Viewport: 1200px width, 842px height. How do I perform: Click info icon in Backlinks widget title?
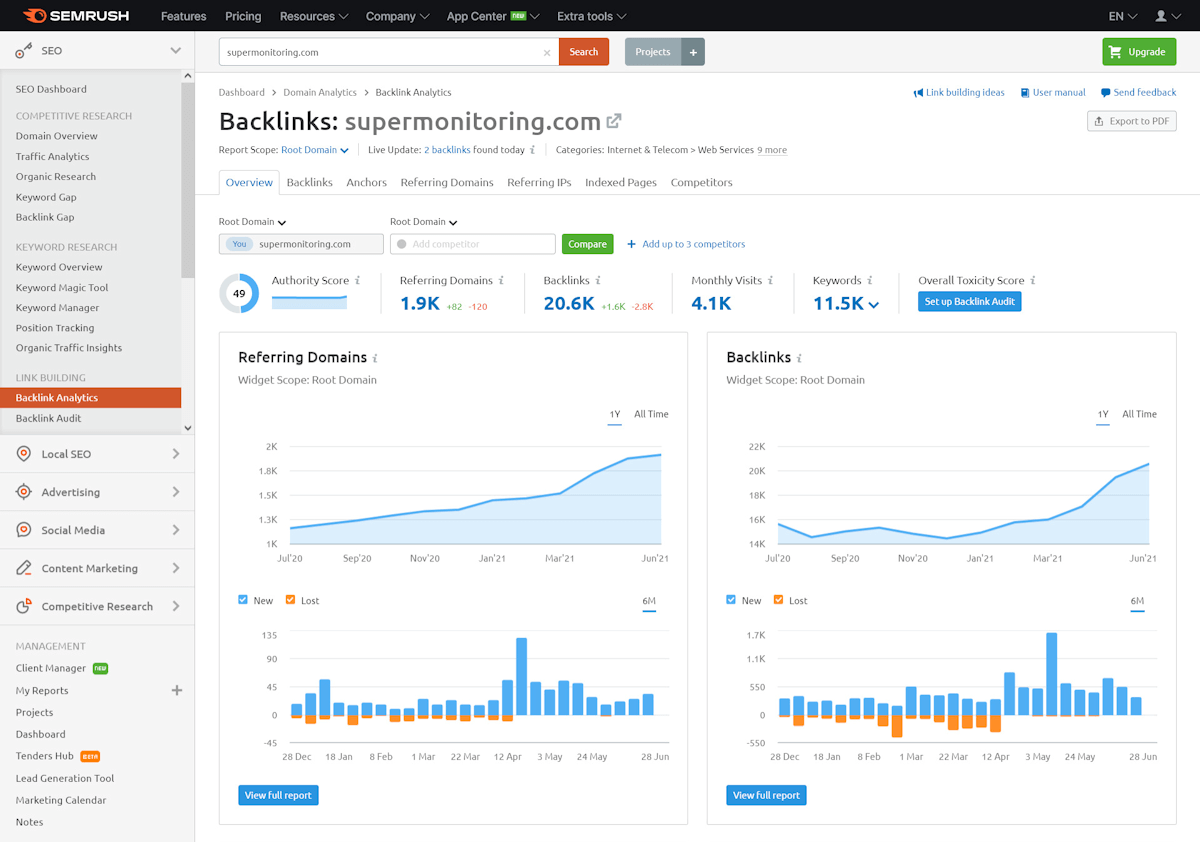coord(799,358)
